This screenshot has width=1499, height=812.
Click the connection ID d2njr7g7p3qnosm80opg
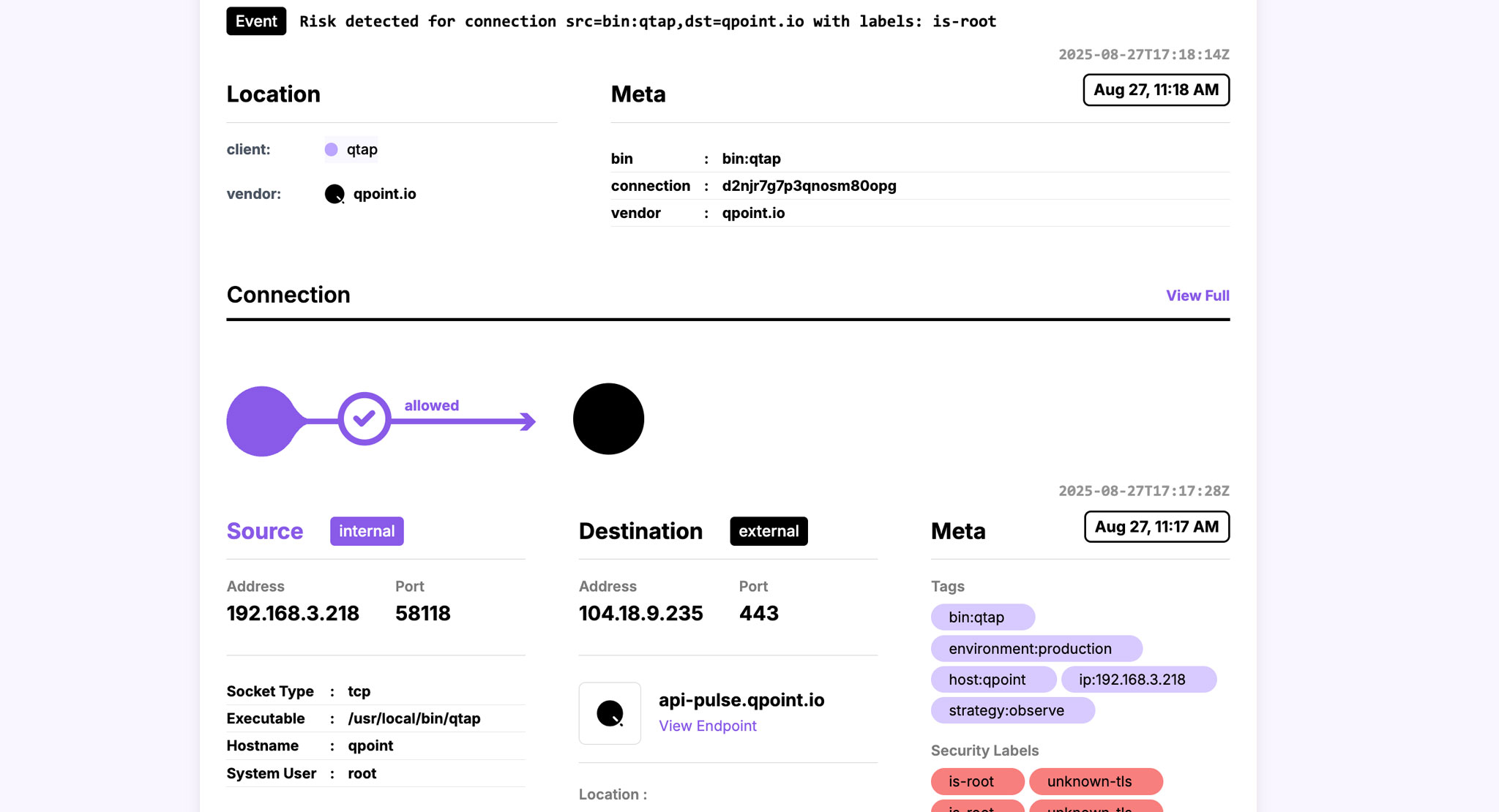coord(809,186)
